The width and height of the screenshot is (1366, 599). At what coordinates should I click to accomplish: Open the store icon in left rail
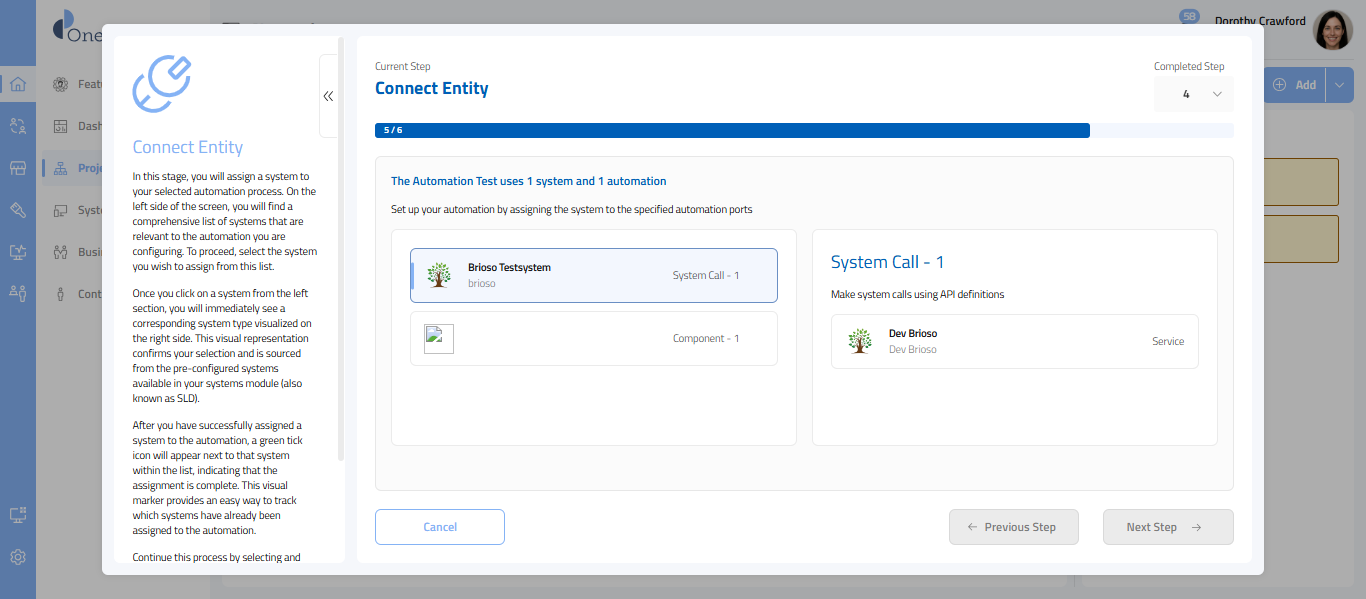(18, 168)
